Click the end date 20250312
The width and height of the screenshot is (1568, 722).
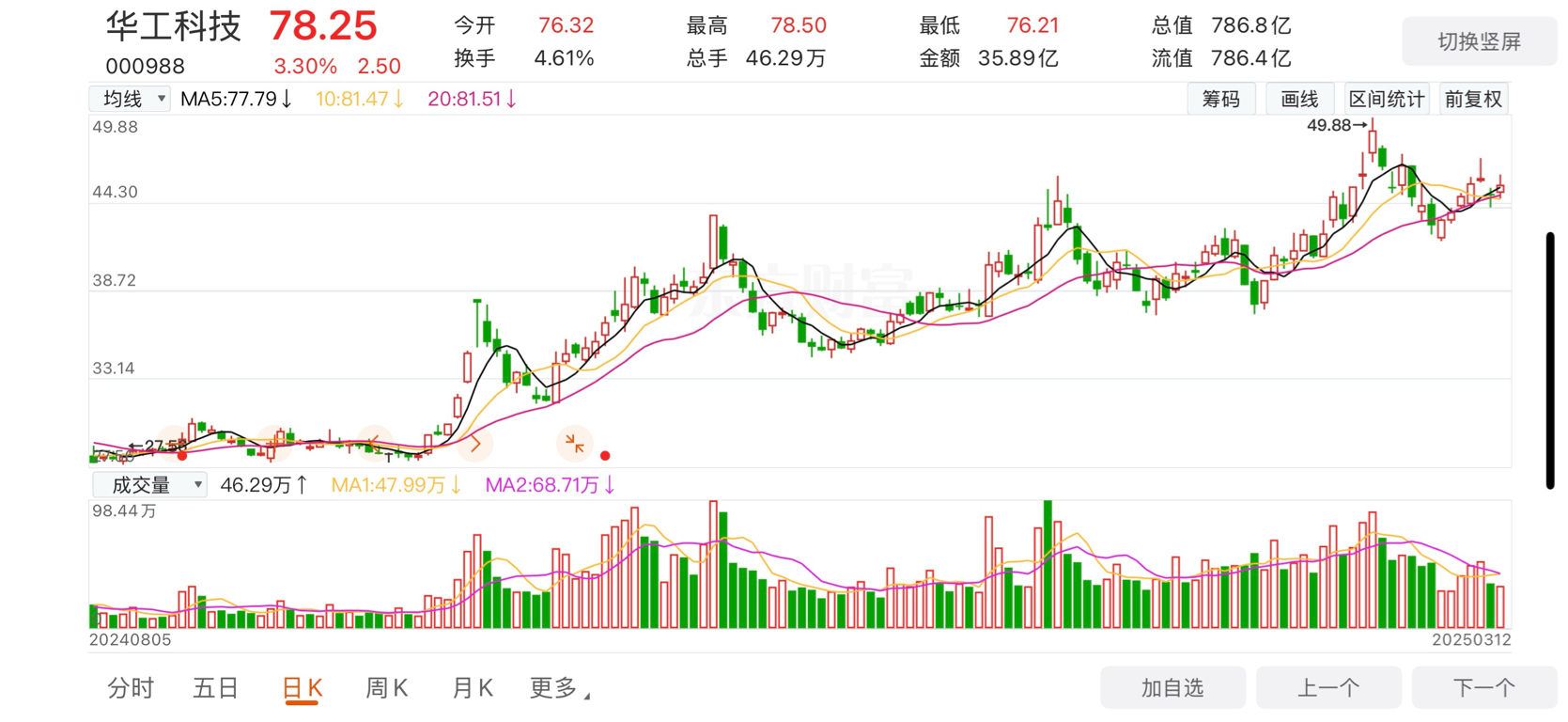coord(1471,640)
